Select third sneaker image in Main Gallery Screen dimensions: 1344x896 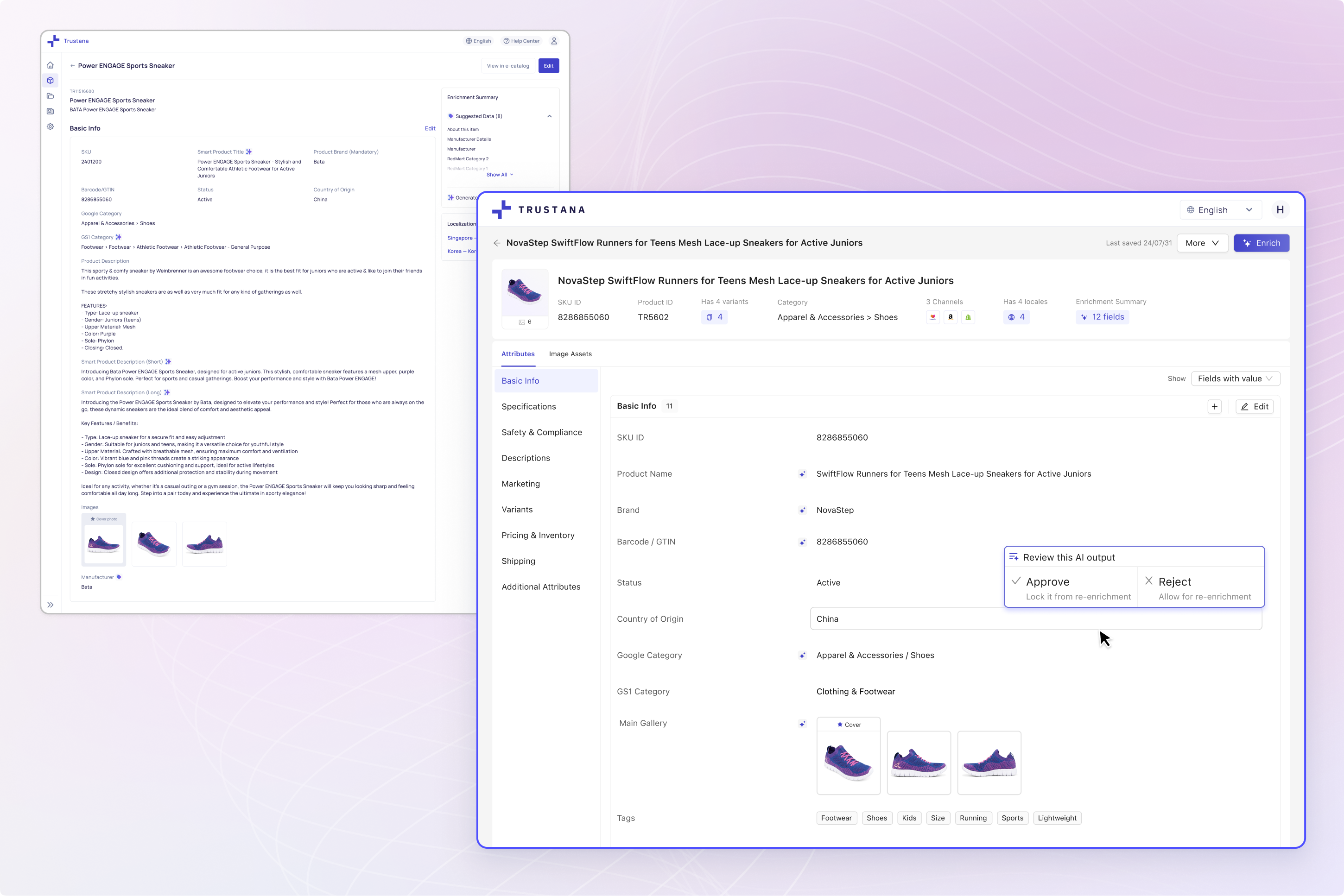click(989, 763)
